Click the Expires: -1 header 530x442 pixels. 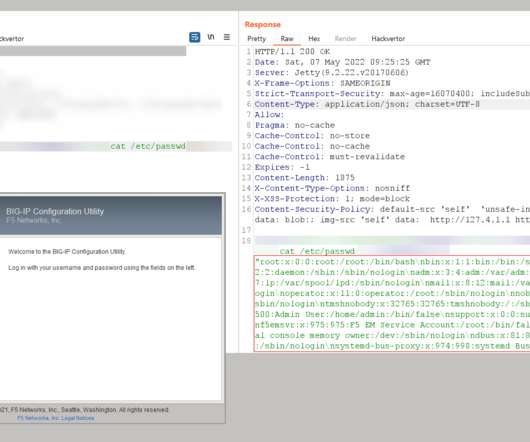pos(282,167)
